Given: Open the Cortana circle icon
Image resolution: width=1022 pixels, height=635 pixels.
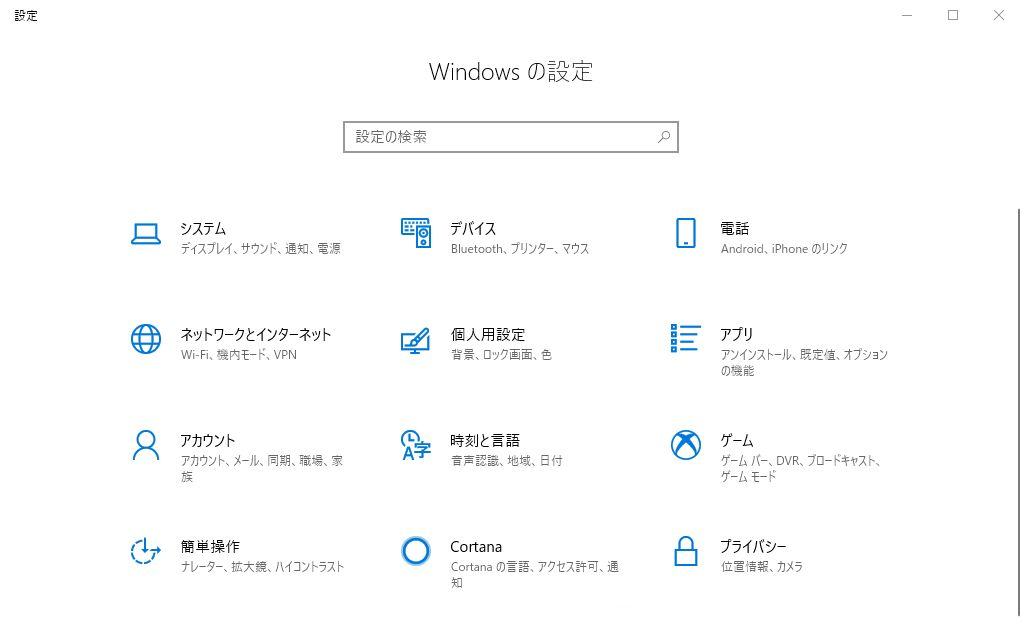Looking at the screenshot, I should point(416,551).
